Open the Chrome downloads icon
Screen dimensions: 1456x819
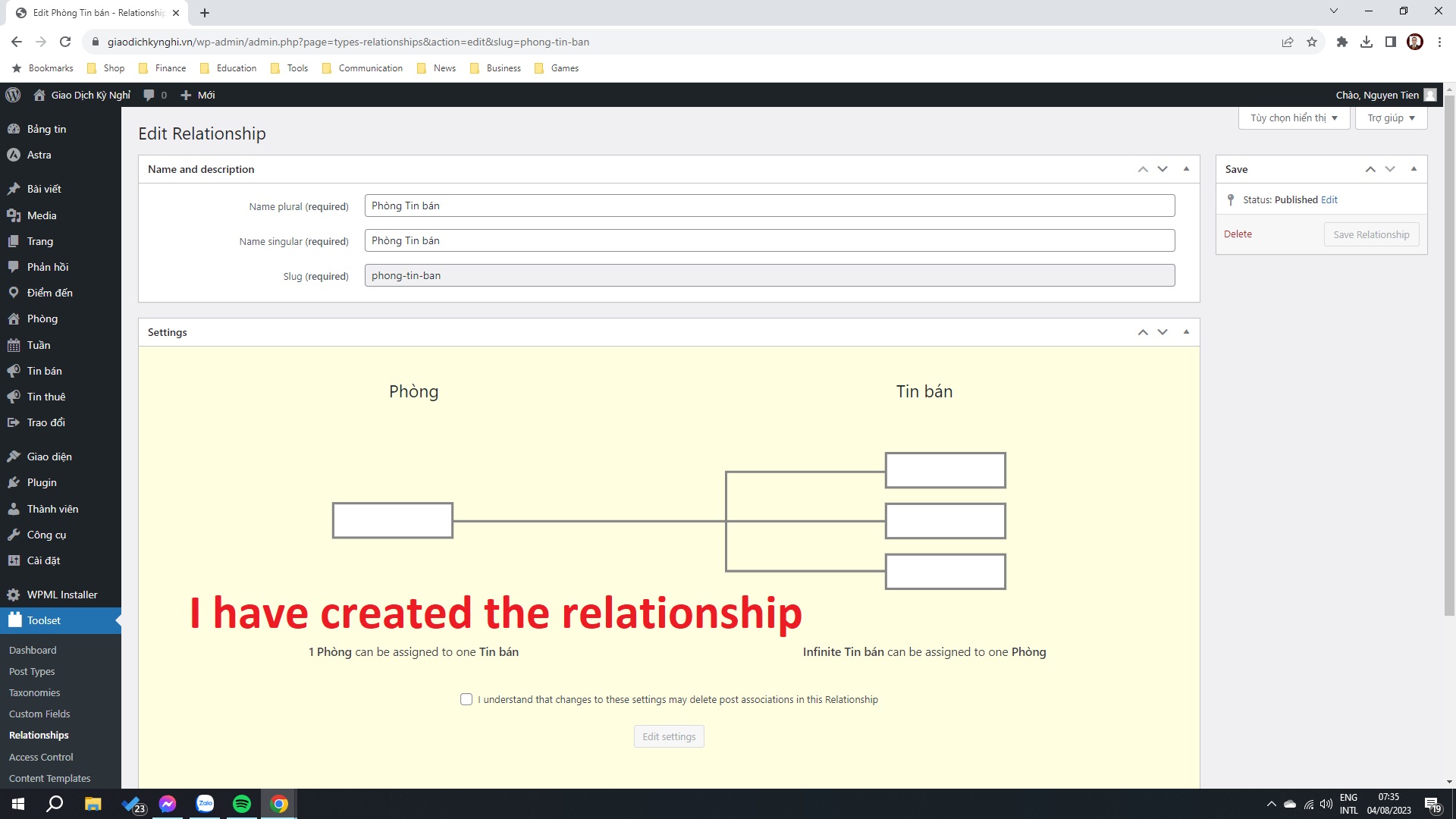1367,42
